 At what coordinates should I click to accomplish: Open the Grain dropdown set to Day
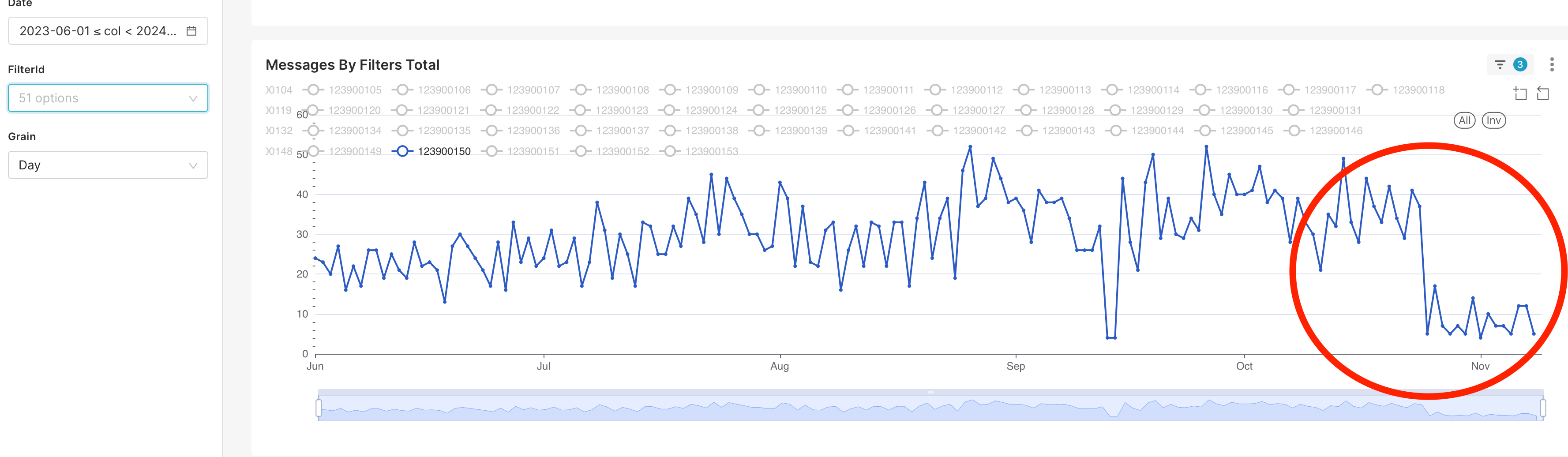108,164
